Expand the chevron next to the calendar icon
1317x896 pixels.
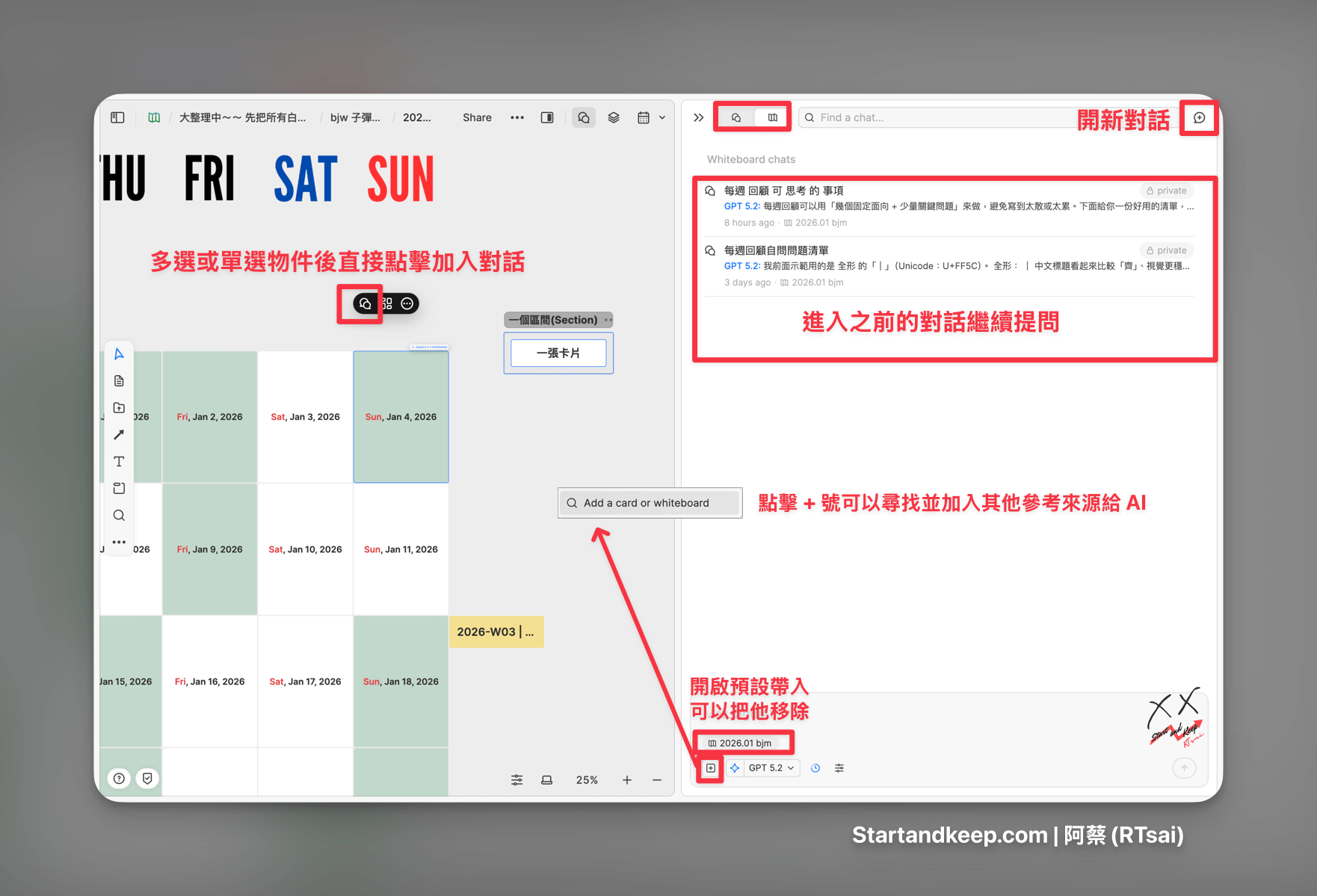click(x=662, y=117)
